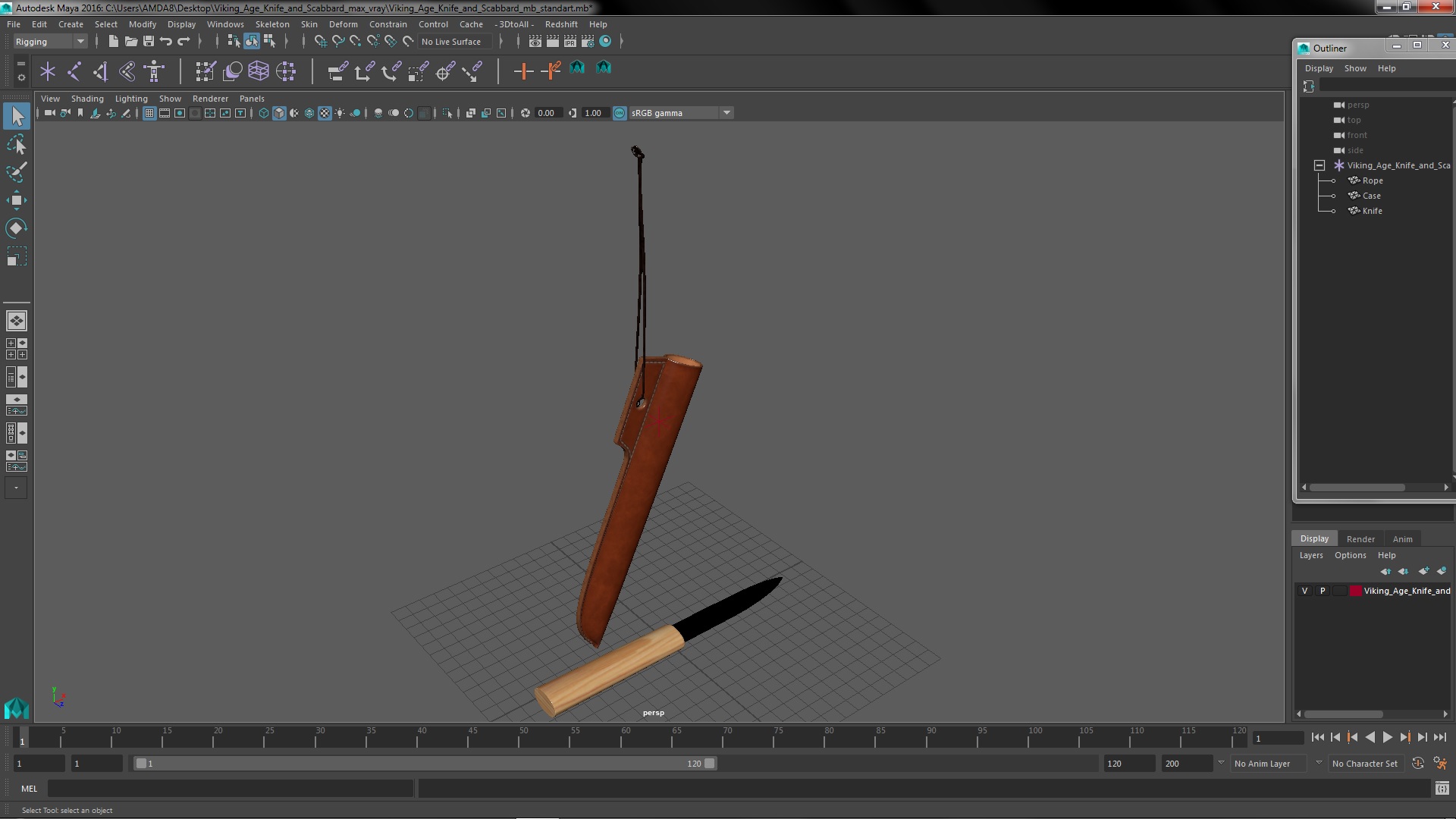Open the No Live Surface field
Image resolution: width=1456 pixels, height=819 pixels.
pos(455,42)
